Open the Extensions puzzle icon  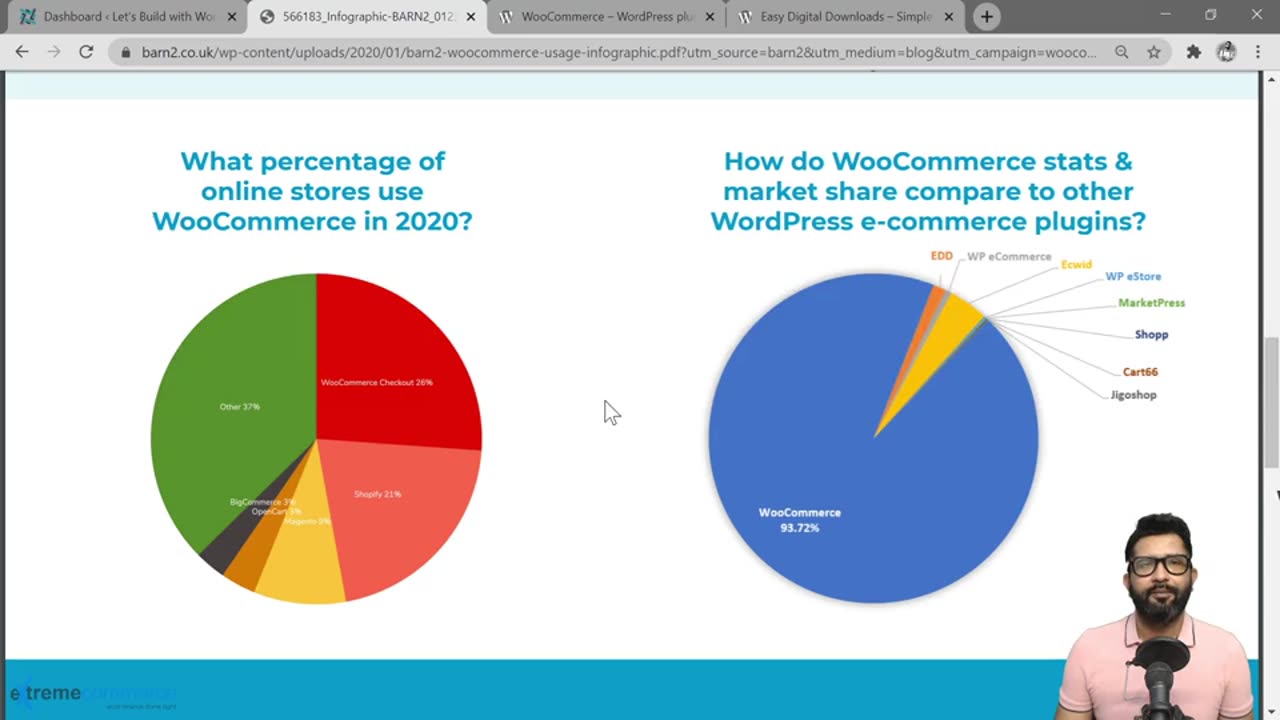click(1193, 52)
